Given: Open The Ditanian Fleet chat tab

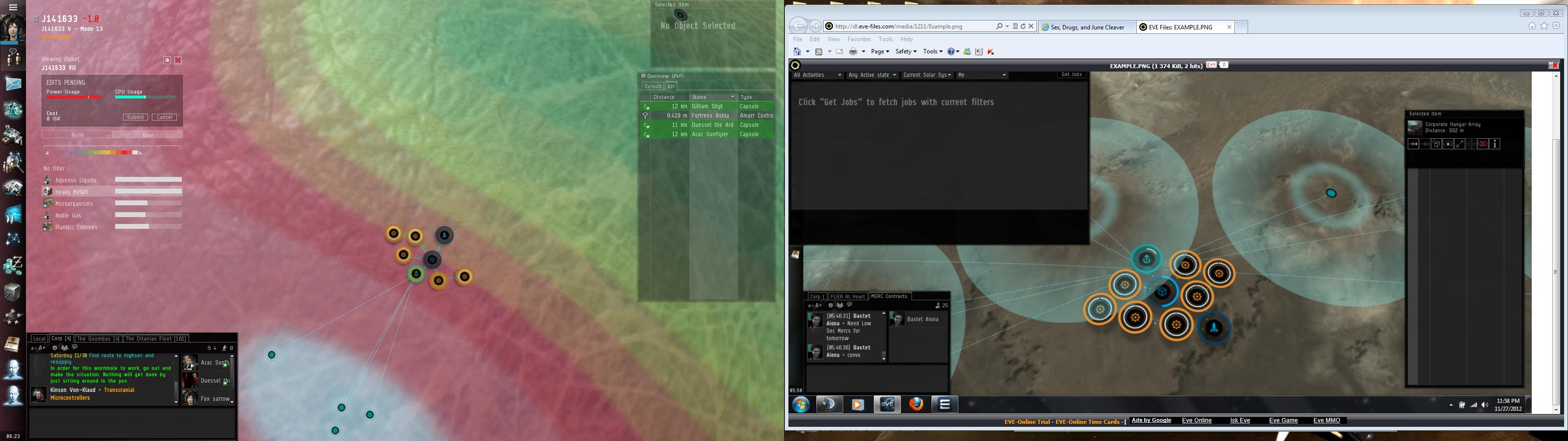Looking at the screenshot, I should (x=156, y=339).
